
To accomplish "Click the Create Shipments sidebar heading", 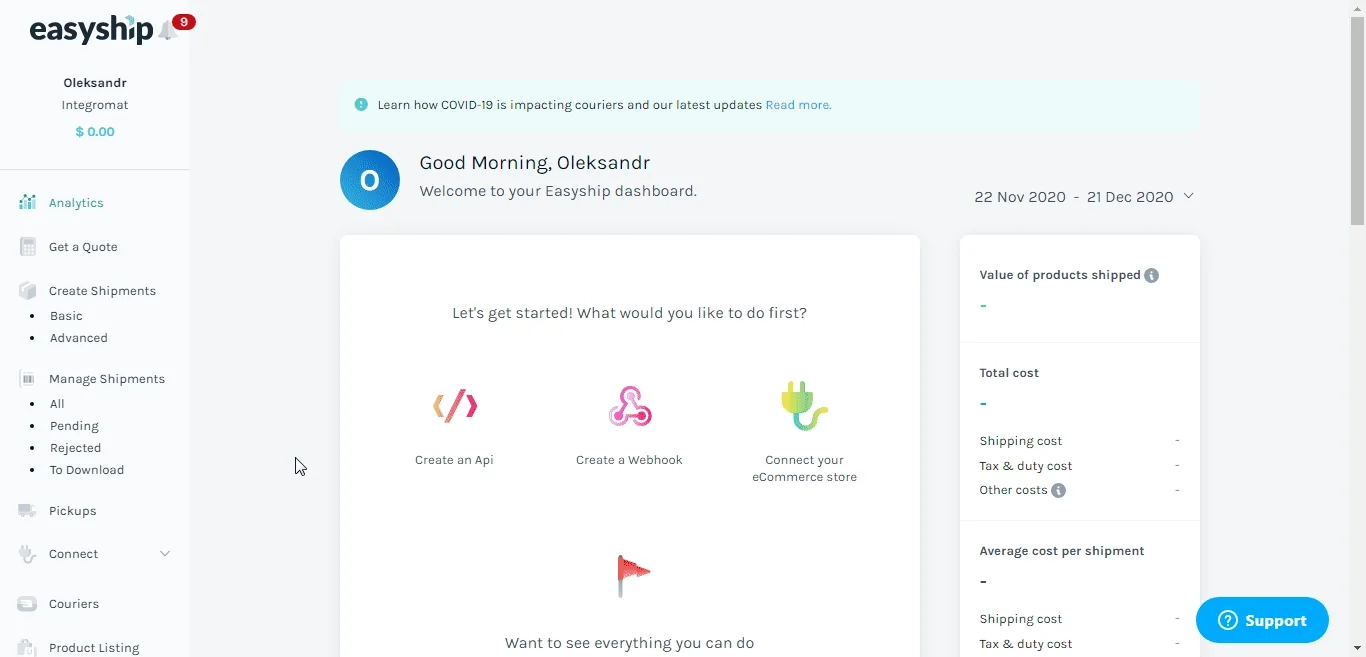I will pyautogui.click(x=102, y=291).
